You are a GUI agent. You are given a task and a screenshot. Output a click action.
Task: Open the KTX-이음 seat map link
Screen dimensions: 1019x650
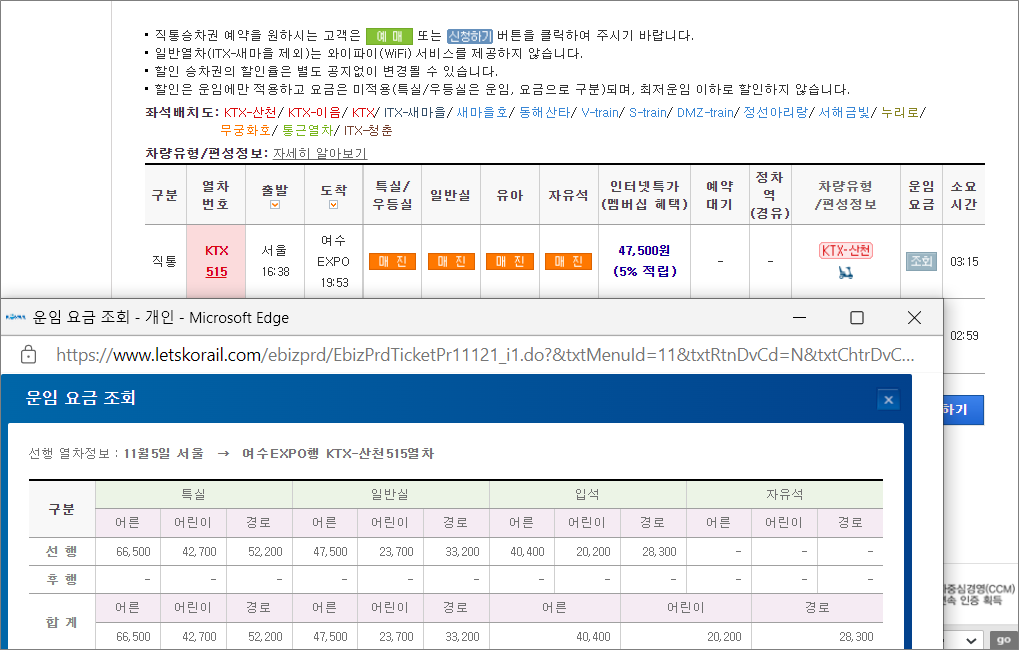click(x=314, y=112)
